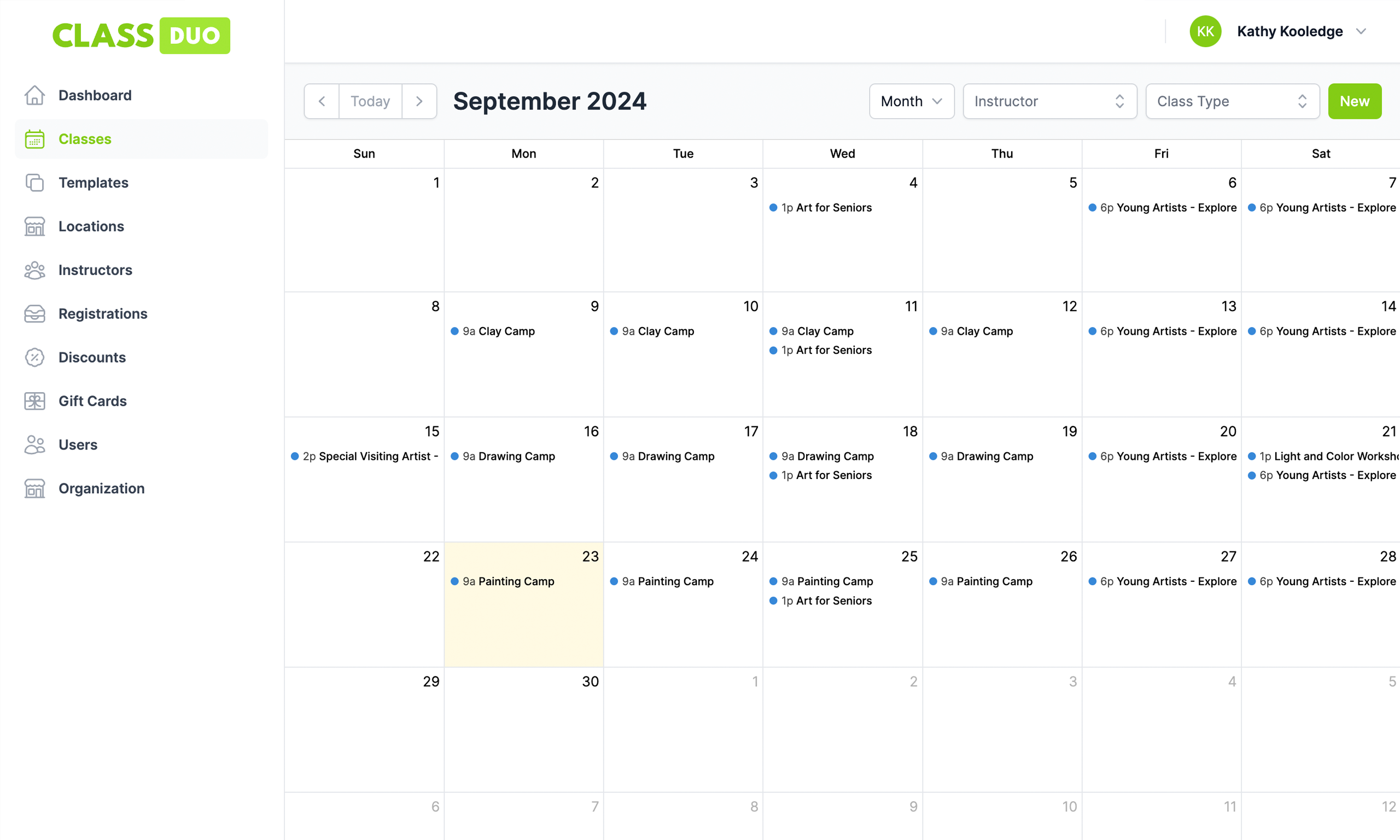Viewport: 1400px width, 840px height.
Task: Click the Dashboard sidebar icon
Action: (34, 95)
